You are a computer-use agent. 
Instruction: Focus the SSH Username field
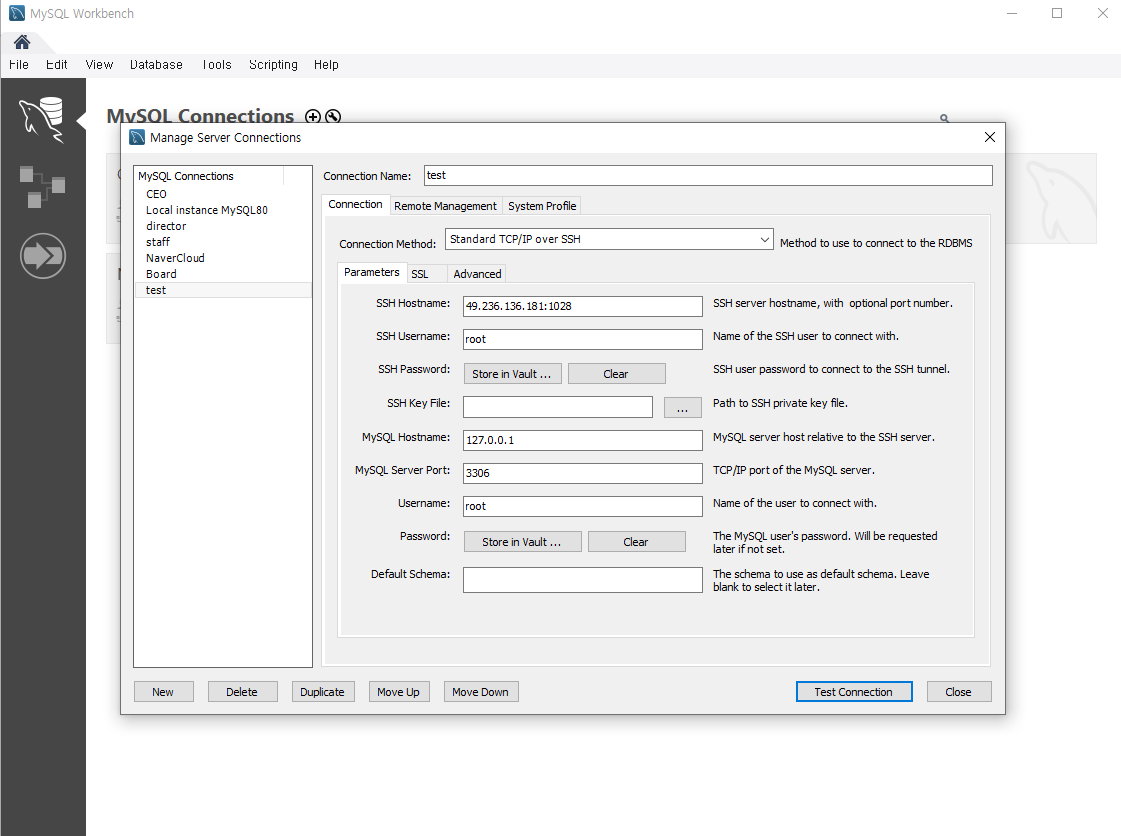point(583,339)
